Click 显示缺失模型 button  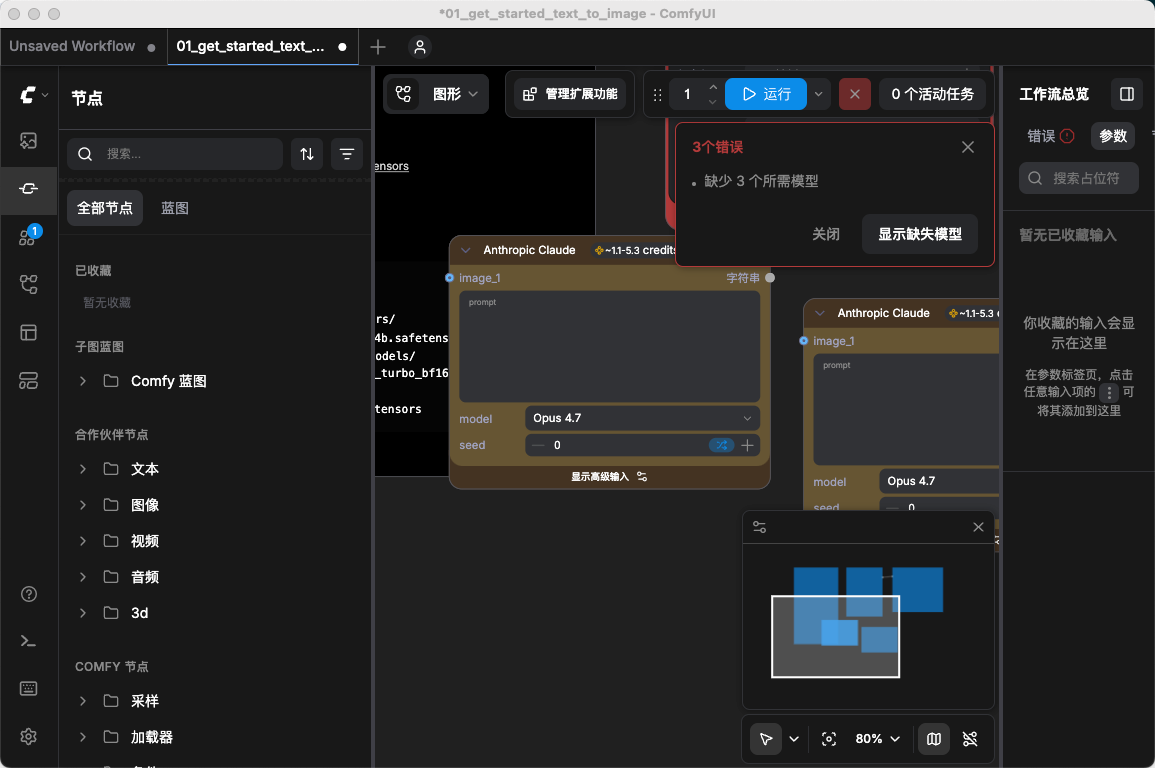coord(919,234)
